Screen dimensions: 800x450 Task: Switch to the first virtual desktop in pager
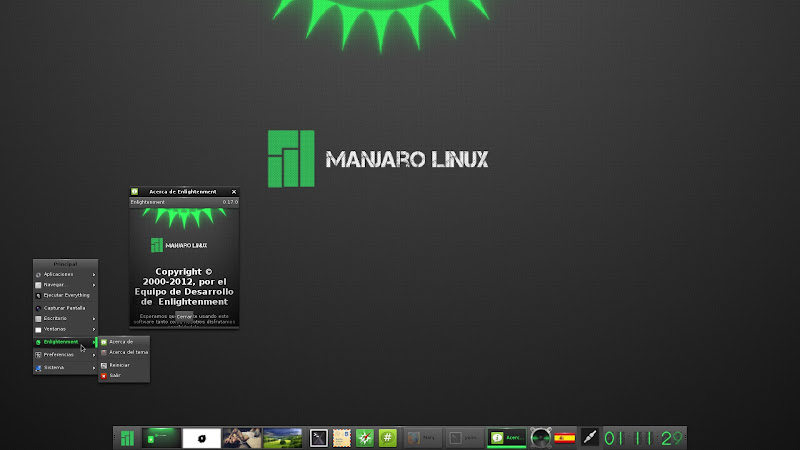tap(161, 438)
